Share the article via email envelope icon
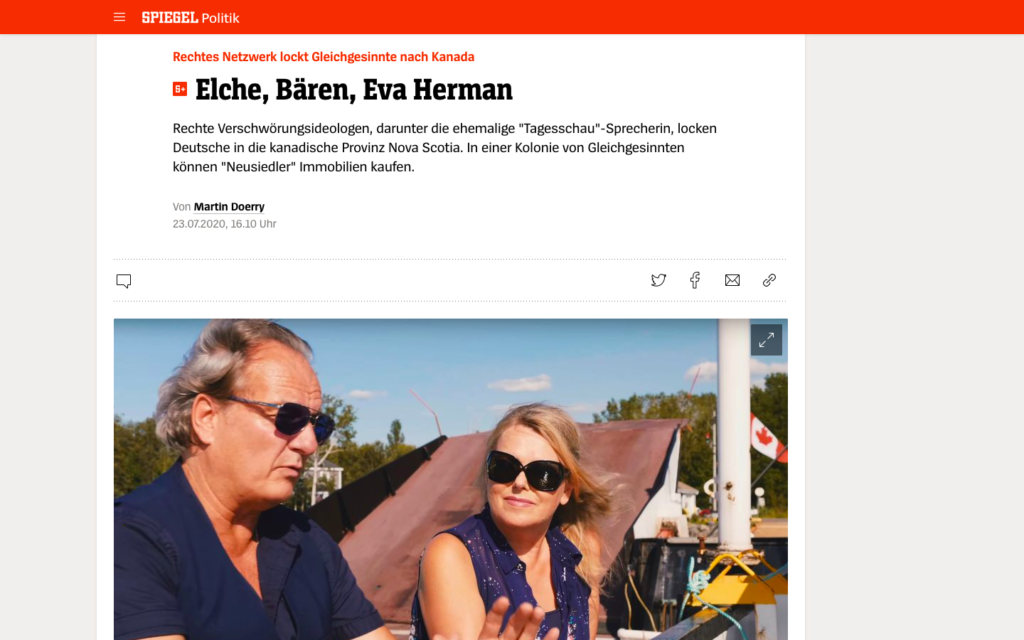Viewport: 1024px width, 640px height. [x=732, y=280]
